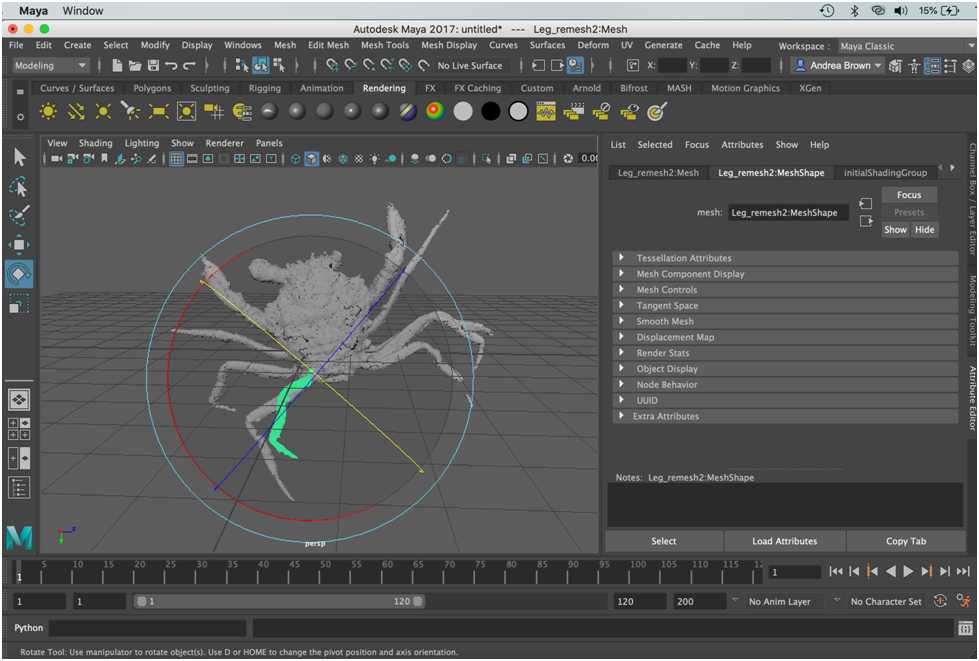
Task: Pick the Lasso Select tool
Action: (19, 186)
